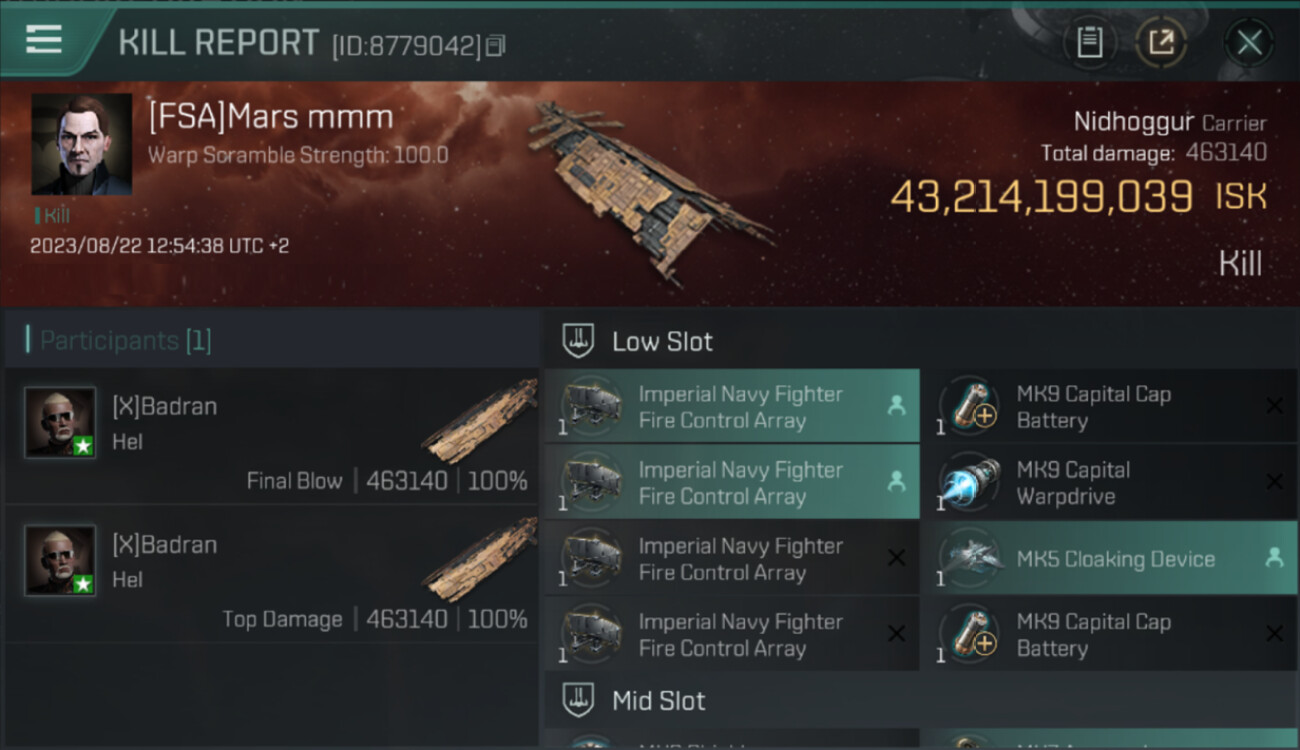This screenshot has width=1300, height=750.
Task: Select MK5 Cloaking Device item
Action: (x=1115, y=559)
